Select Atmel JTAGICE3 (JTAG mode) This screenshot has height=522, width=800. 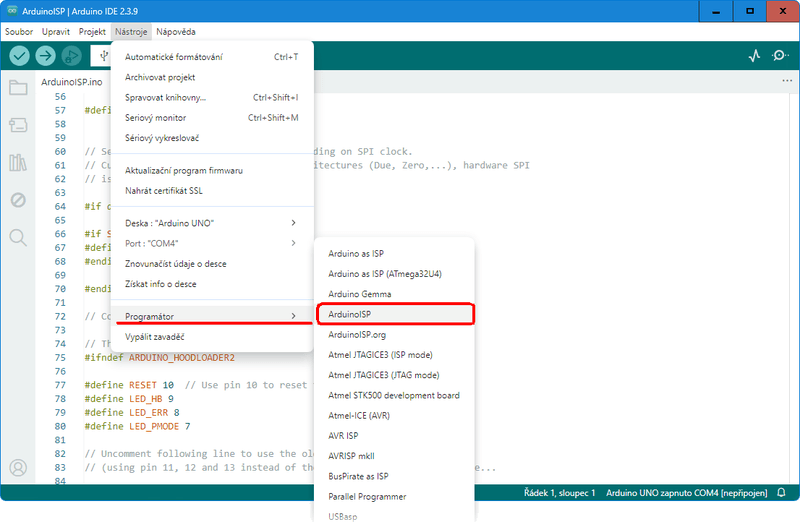click(394, 375)
